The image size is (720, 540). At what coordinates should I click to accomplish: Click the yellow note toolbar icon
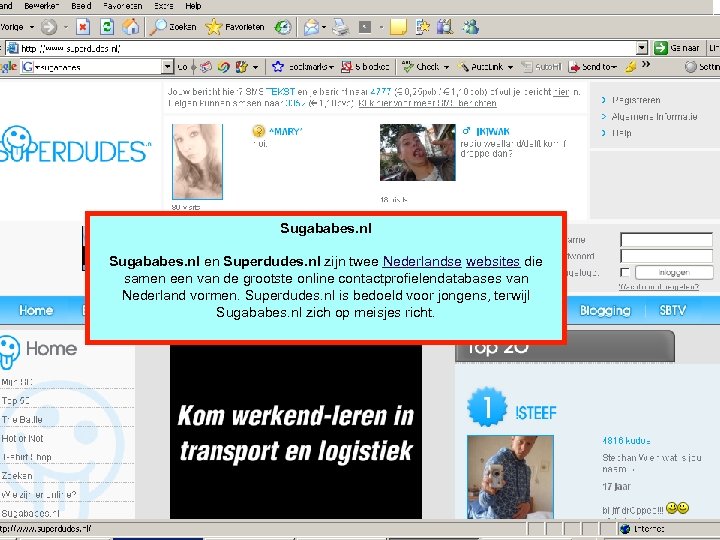pyautogui.click(x=398, y=27)
